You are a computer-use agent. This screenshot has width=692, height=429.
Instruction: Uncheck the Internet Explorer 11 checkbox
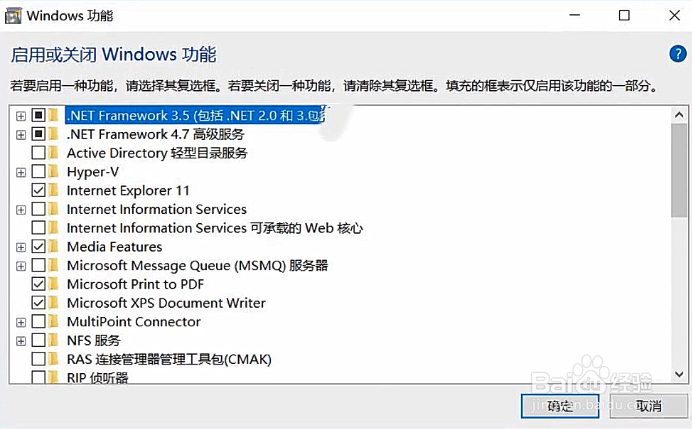[x=38, y=190]
